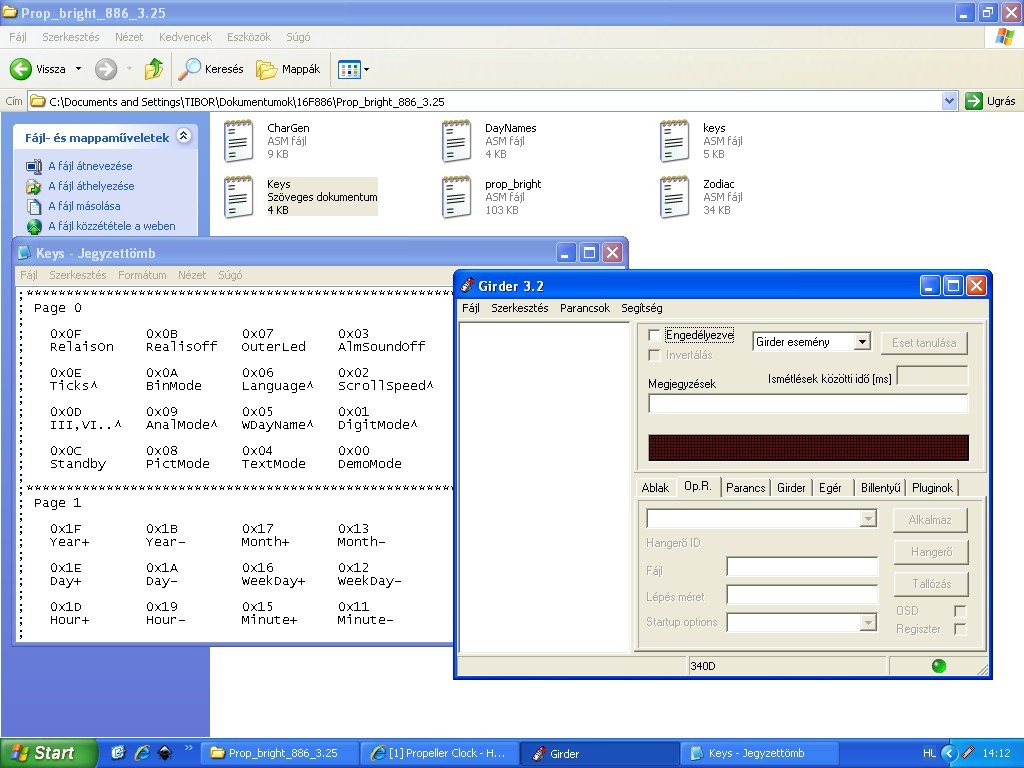Image resolution: width=1024 pixels, height=768 pixels.
Task: Click the rename file icon in task pane
Action: click(x=34, y=167)
